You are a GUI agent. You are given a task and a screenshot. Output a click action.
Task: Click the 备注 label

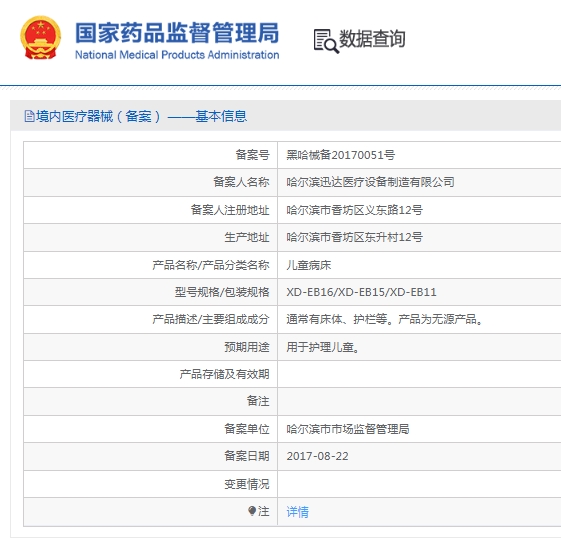point(258,401)
